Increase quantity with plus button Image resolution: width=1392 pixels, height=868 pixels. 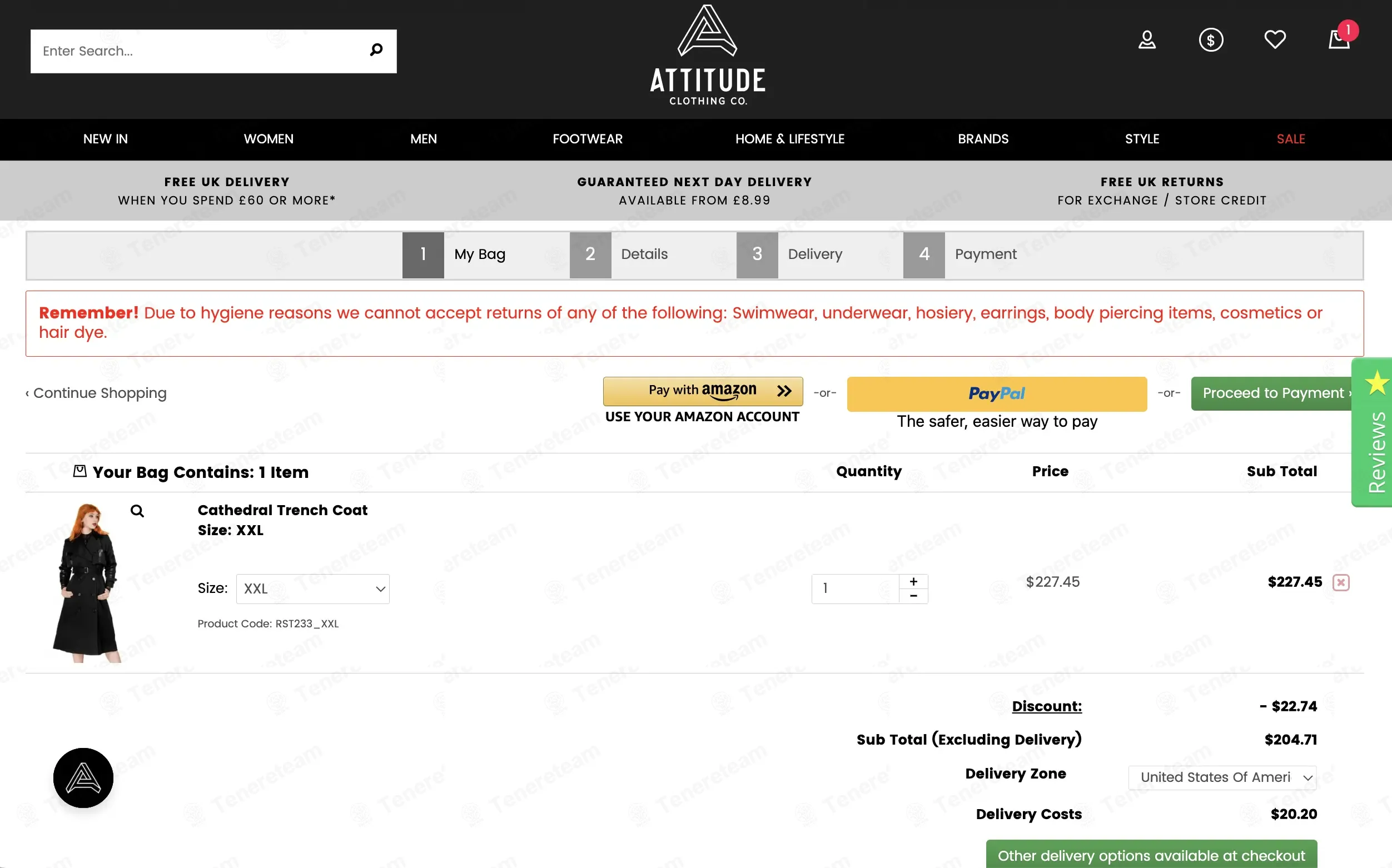(913, 581)
